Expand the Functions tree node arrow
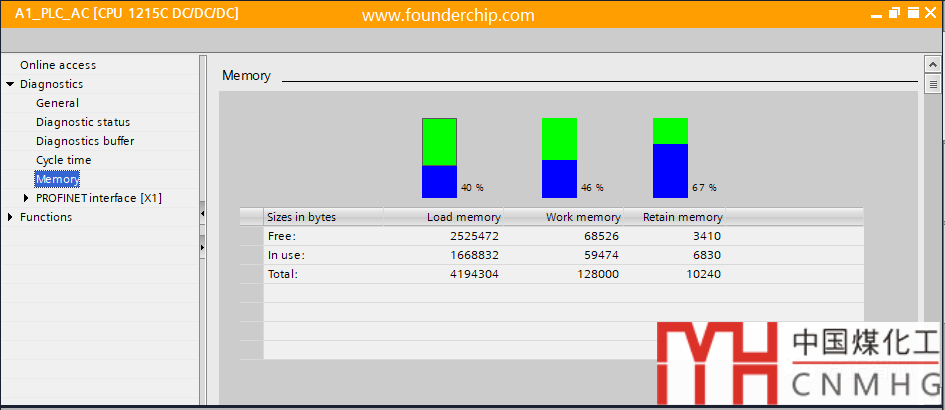945x410 pixels. pos(10,217)
